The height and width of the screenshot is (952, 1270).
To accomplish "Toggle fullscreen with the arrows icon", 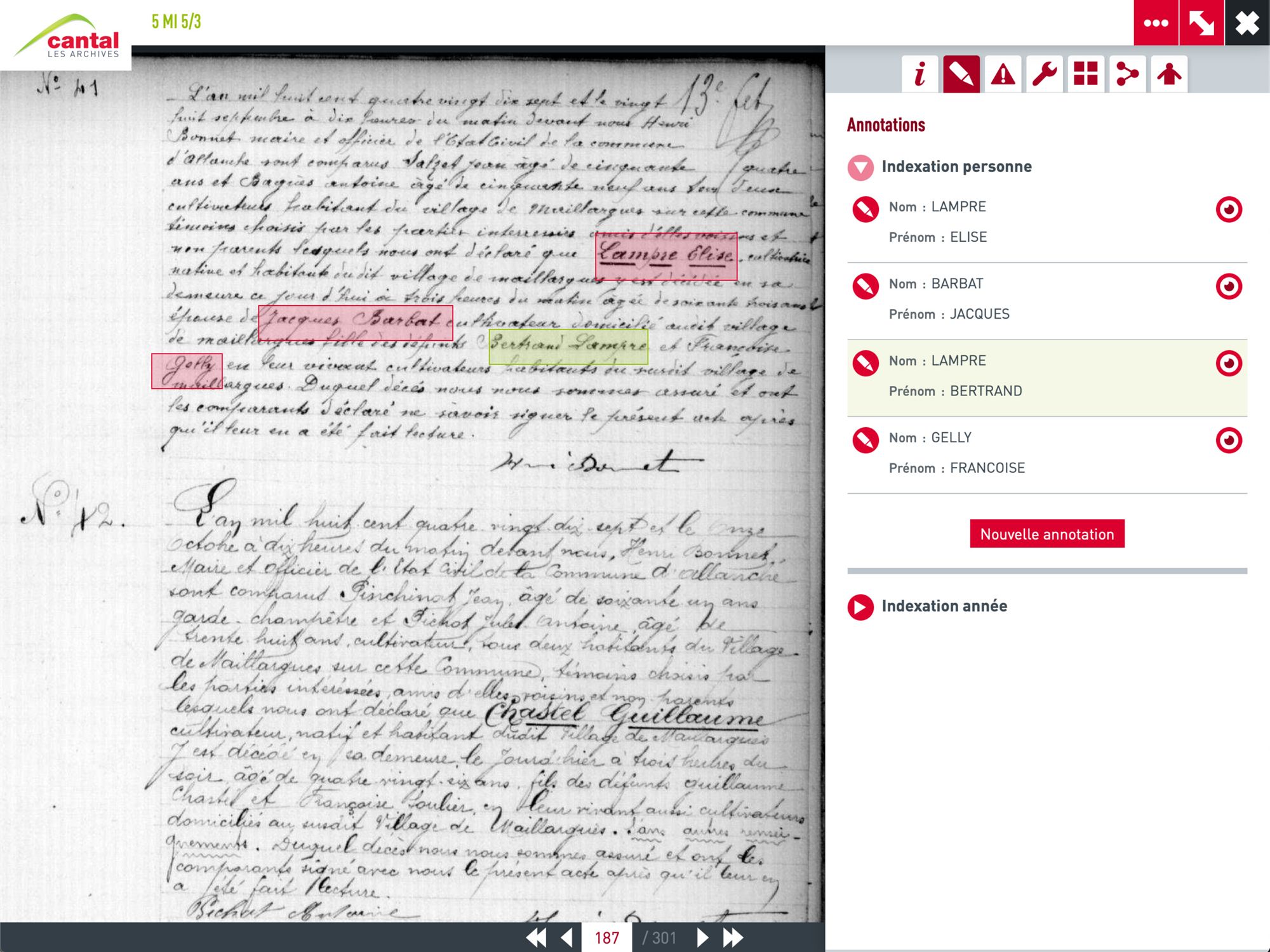I will point(1201,23).
